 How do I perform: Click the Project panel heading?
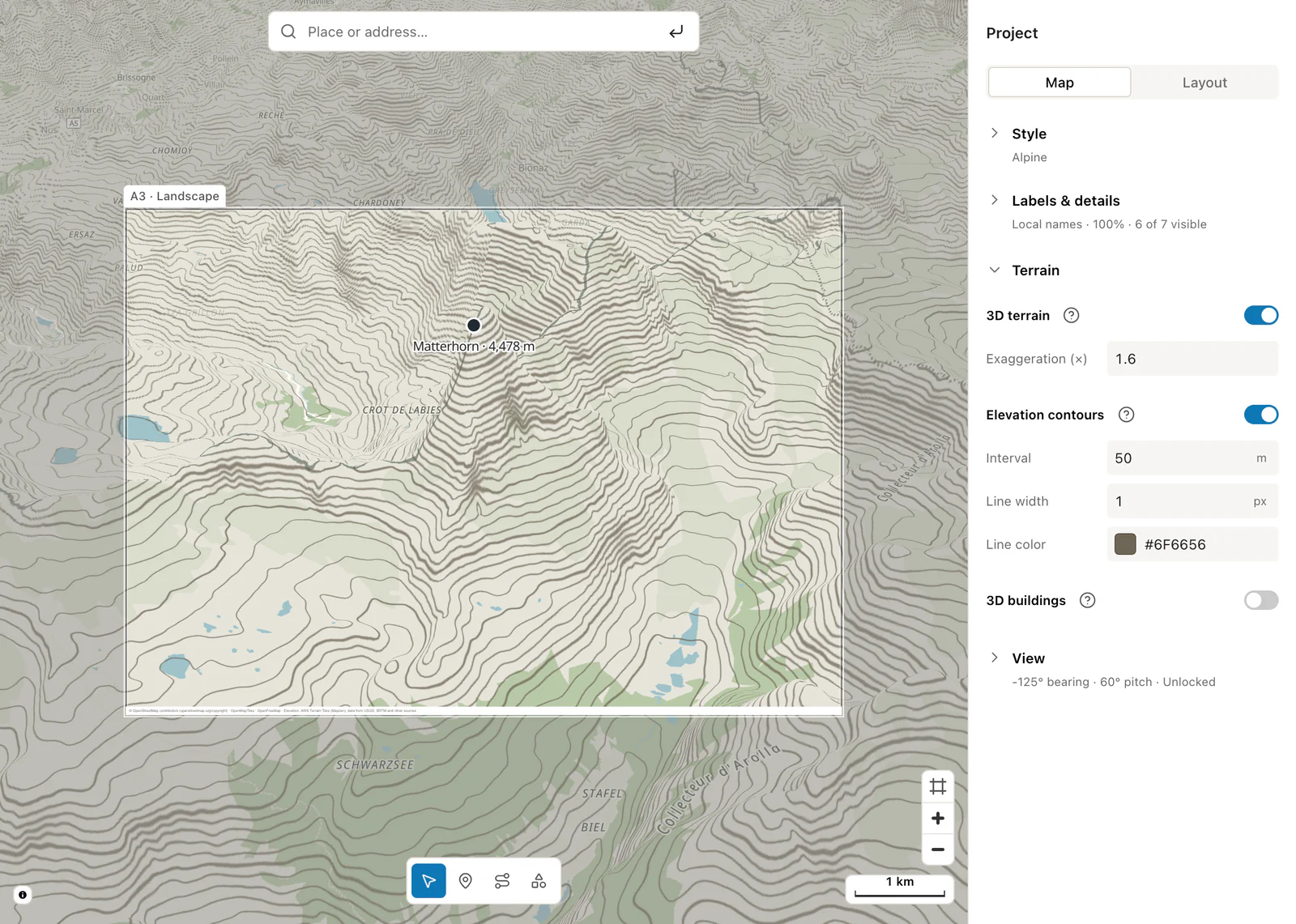pyautogui.click(x=1012, y=33)
